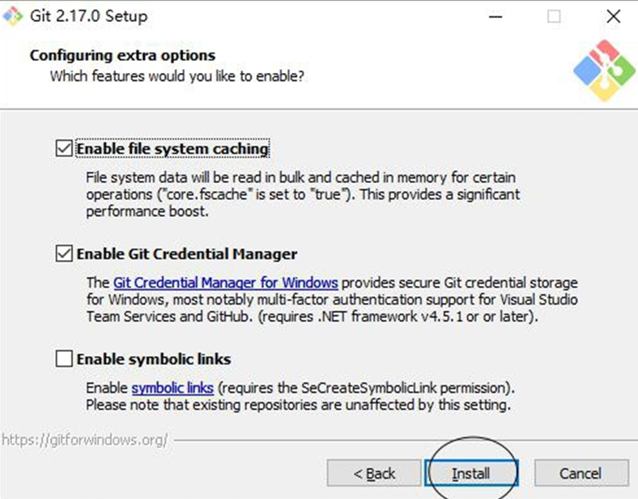Click the Git icon in title bar

pos(13,16)
